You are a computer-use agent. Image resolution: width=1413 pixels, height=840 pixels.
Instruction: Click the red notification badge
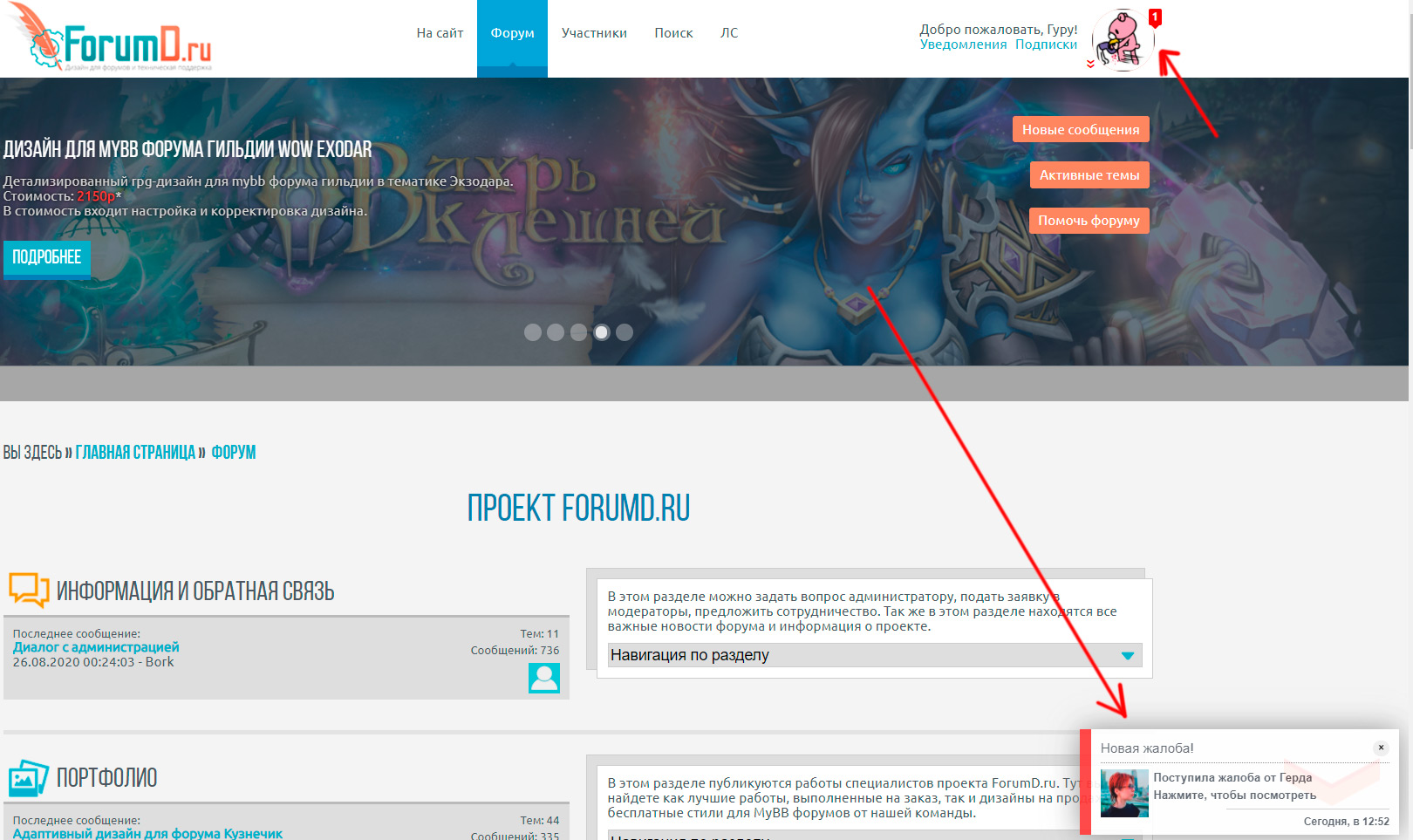pos(1155,17)
